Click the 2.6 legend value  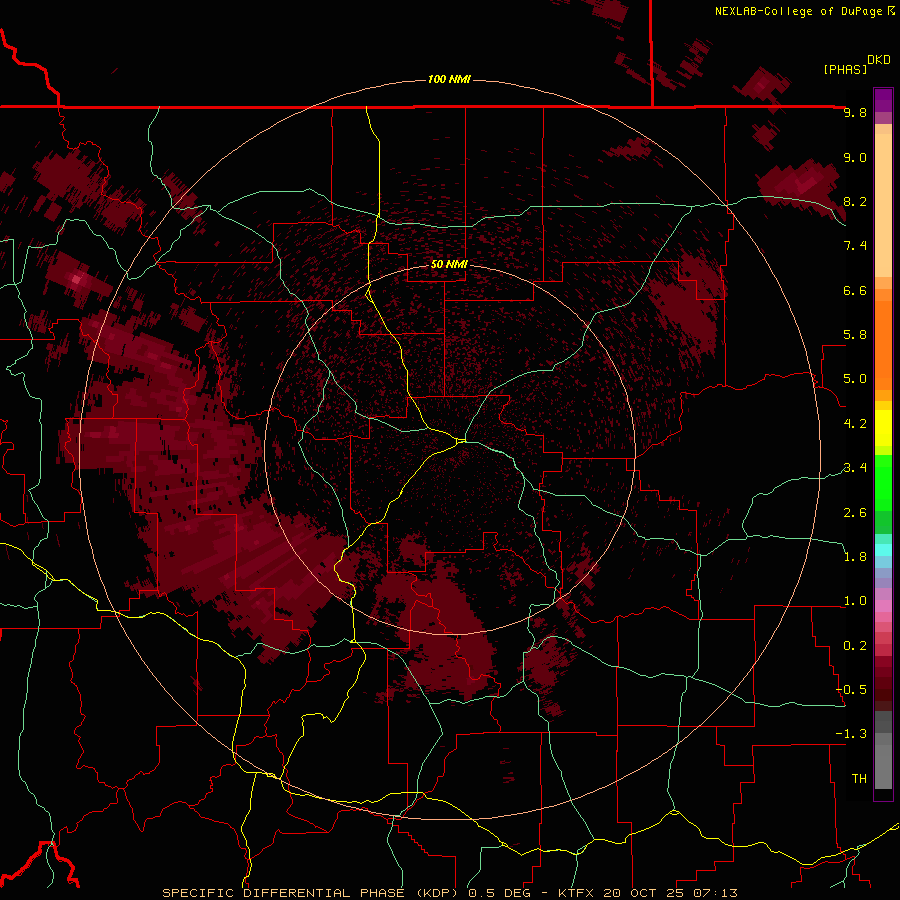coord(855,513)
